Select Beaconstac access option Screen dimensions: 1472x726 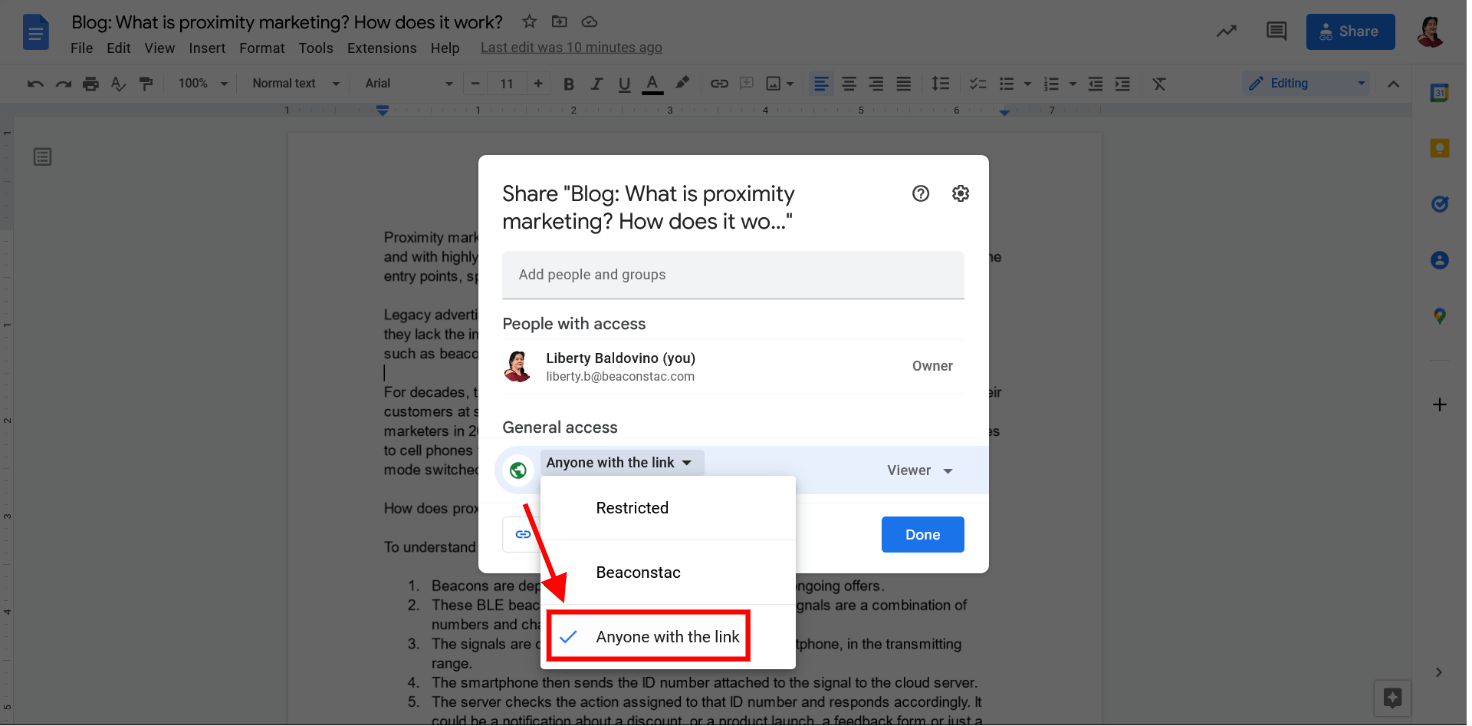tap(668, 572)
